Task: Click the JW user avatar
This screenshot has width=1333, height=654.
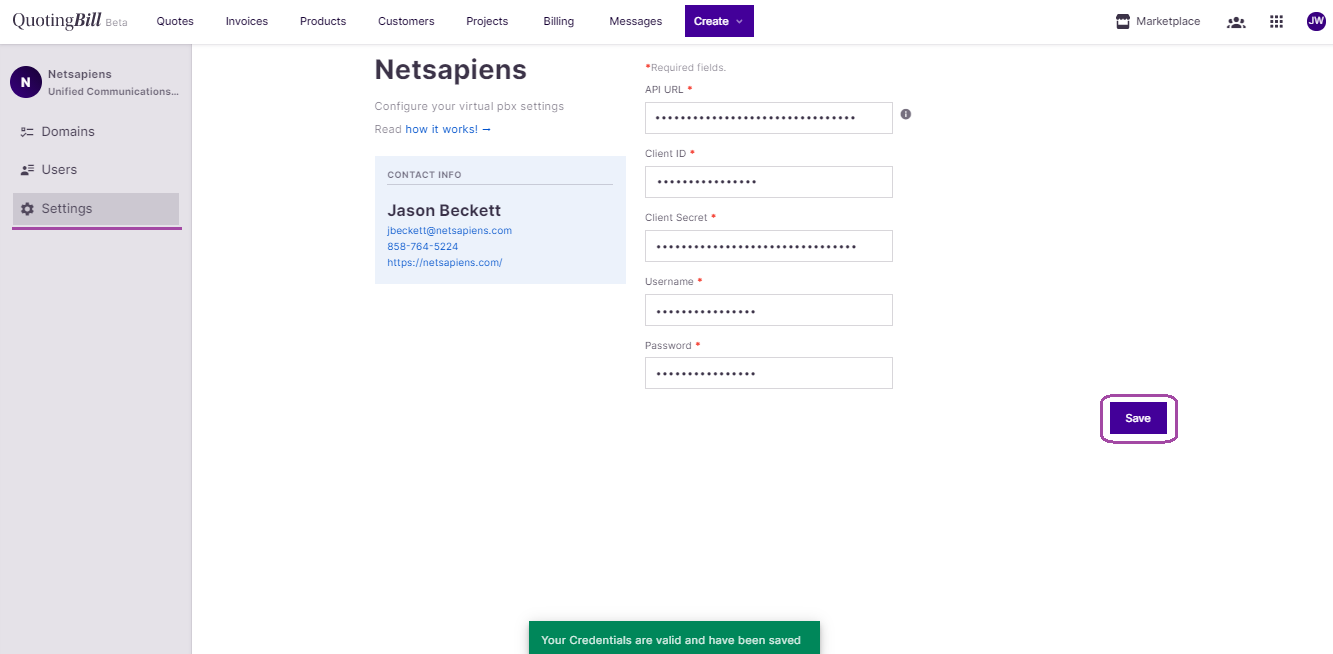Action: coord(1316,21)
